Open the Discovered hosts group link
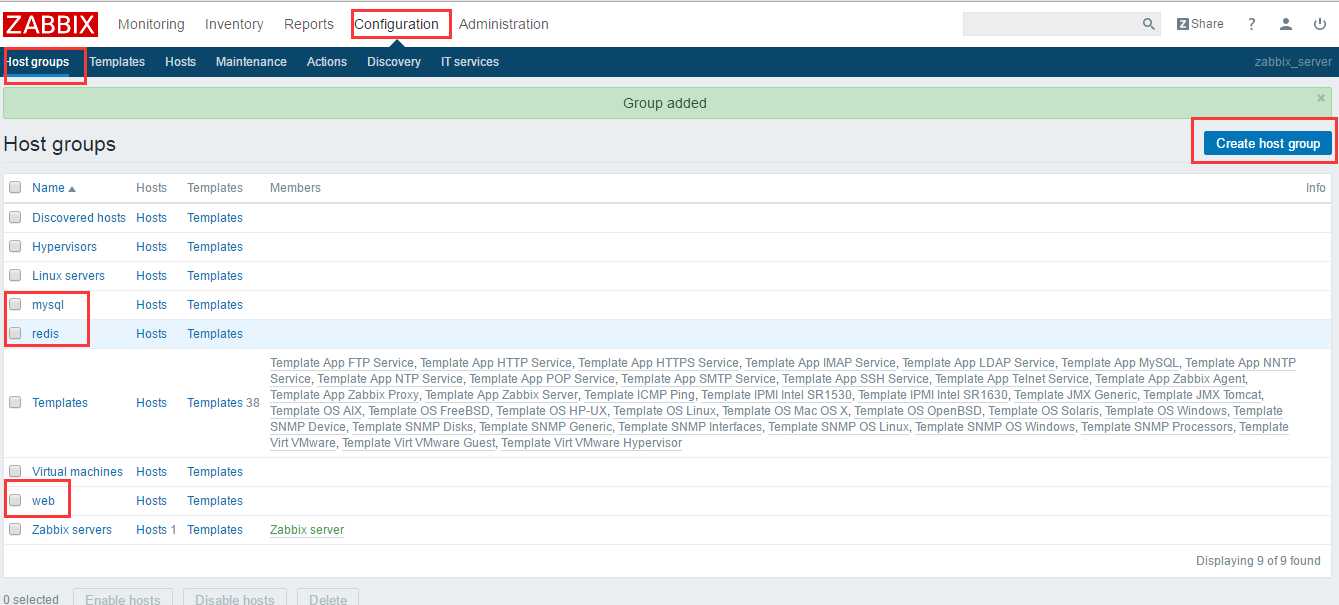 (79, 217)
